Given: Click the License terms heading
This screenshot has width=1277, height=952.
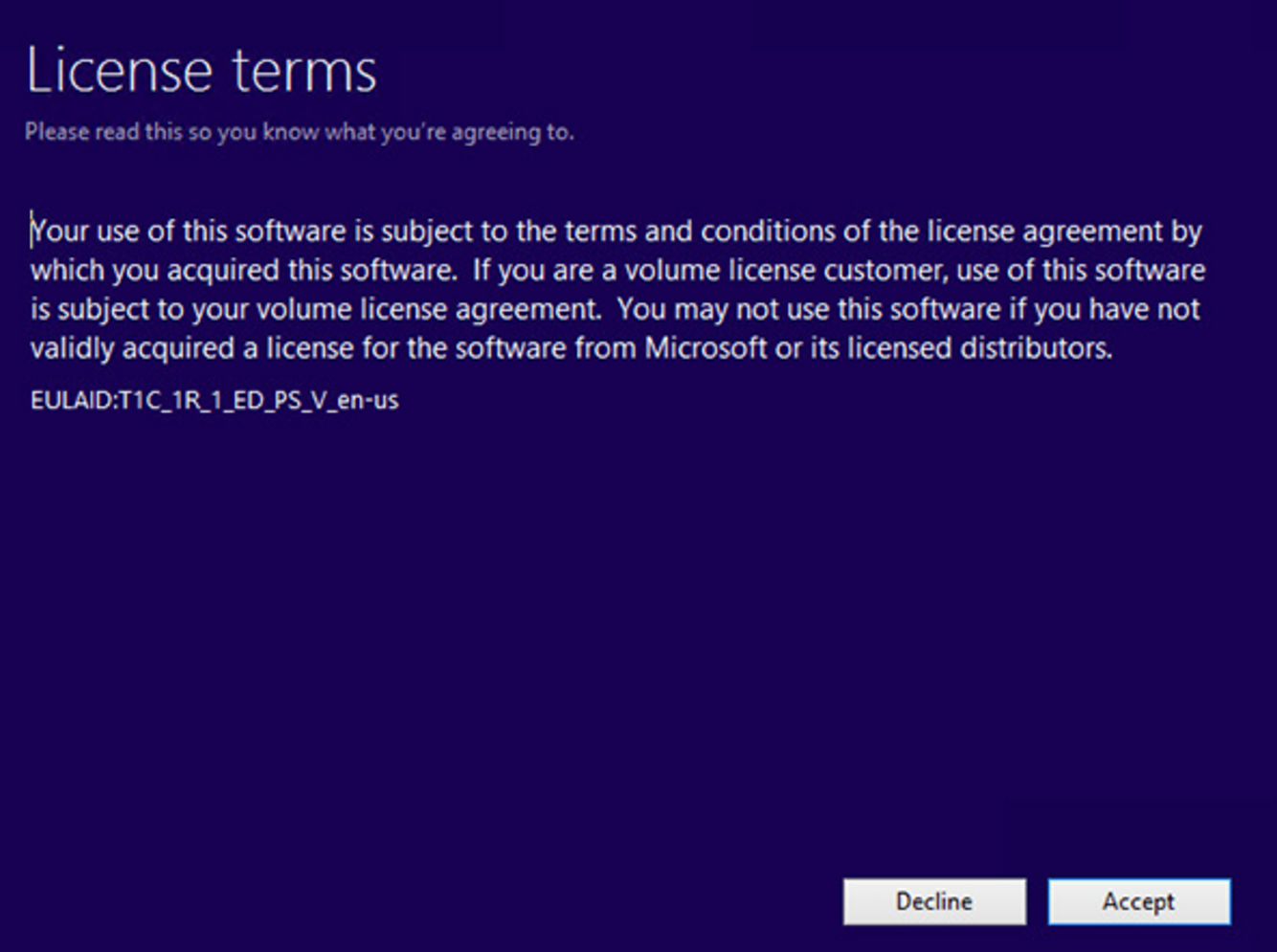Looking at the screenshot, I should click(x=202, y=70).
